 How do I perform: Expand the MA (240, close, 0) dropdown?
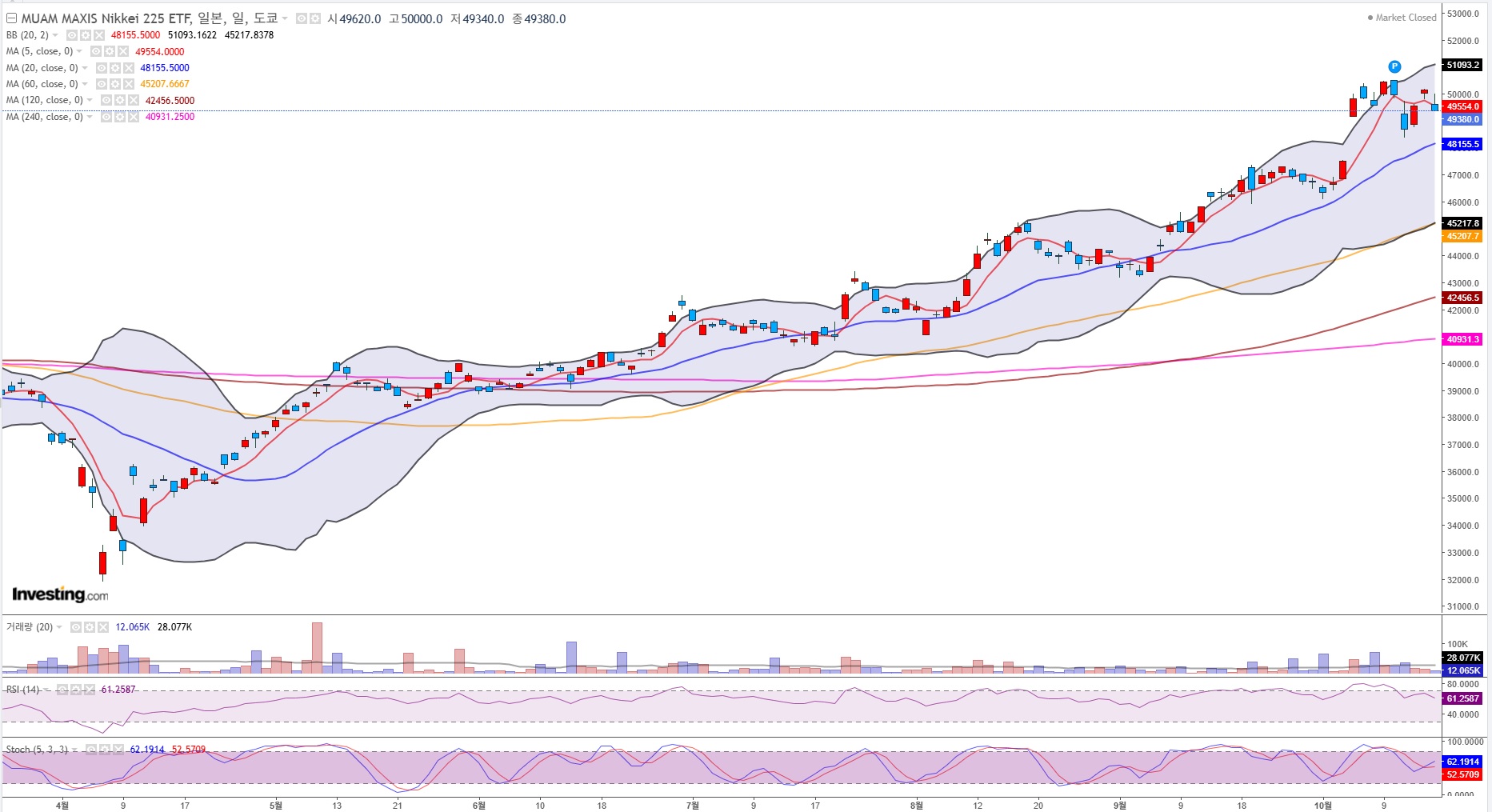coord(90,117)
